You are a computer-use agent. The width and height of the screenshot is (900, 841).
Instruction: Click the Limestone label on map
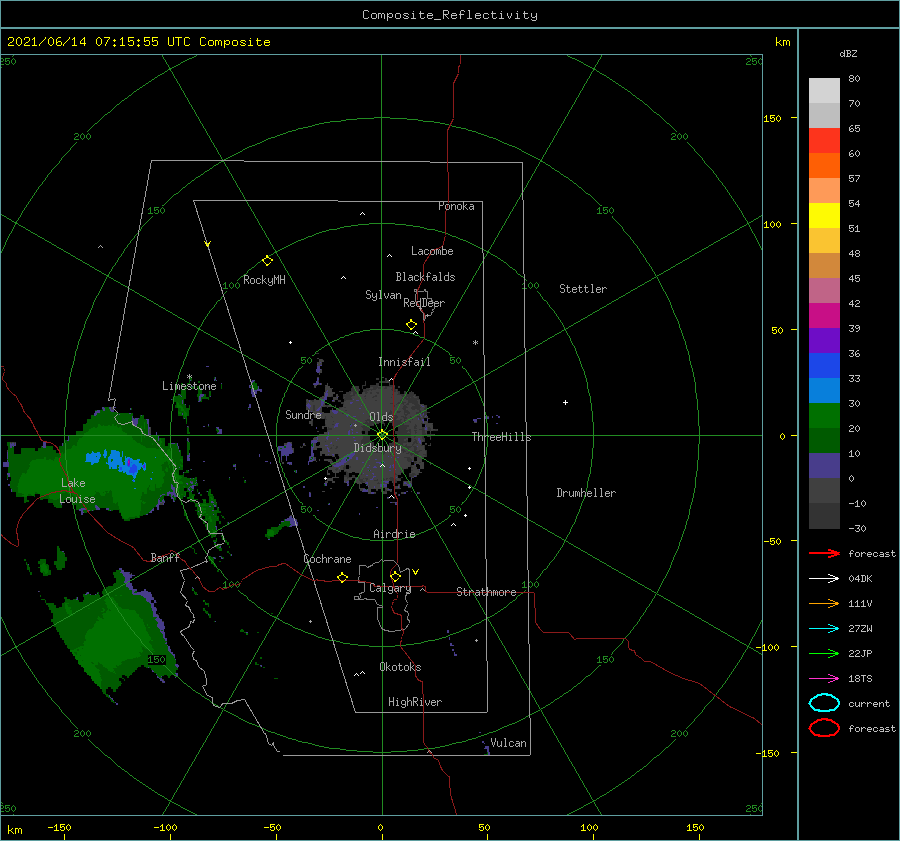pos(189,386)
